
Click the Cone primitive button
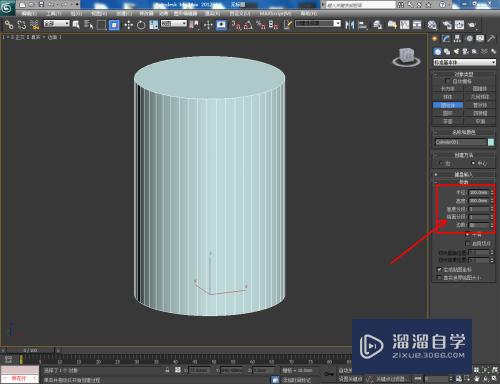pos(480,89)
